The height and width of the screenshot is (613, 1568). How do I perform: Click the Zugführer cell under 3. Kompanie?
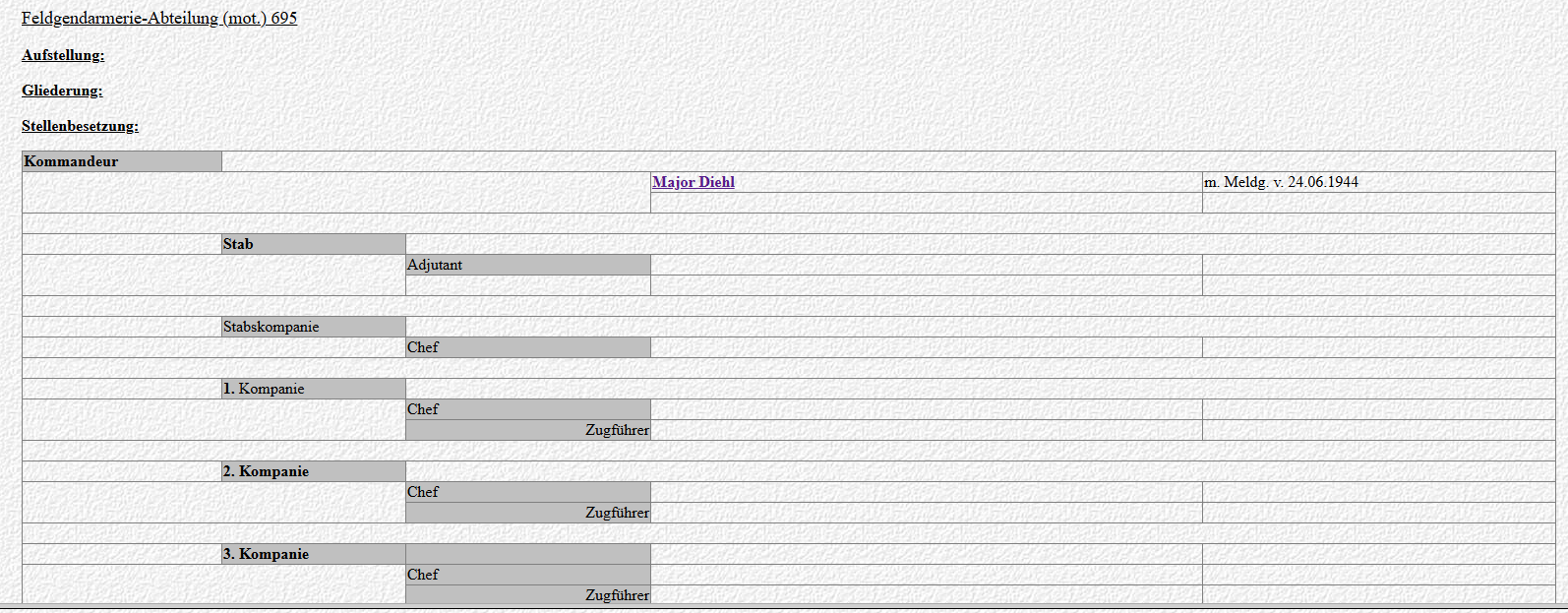tap(528, 594)
